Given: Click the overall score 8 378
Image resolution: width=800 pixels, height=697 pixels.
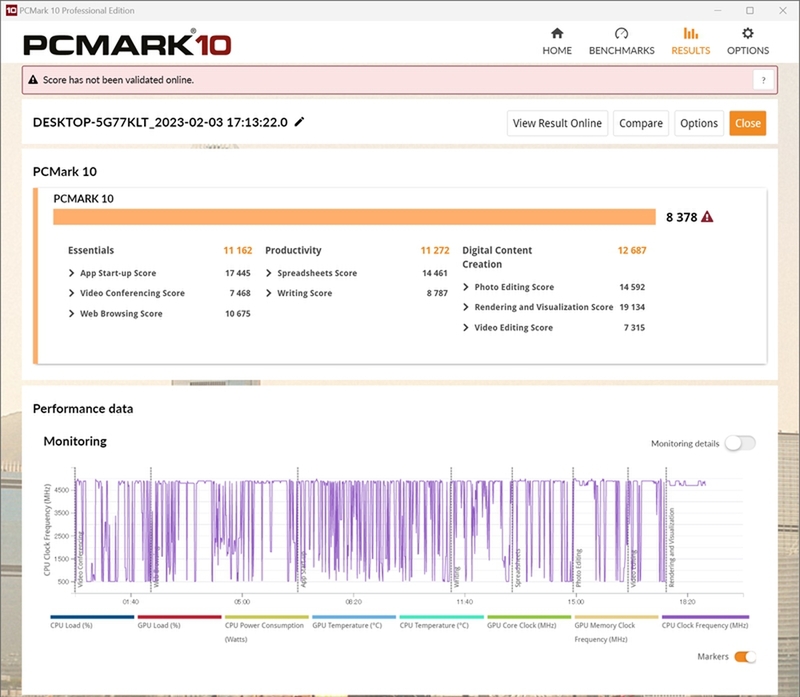Looking at the screenshot, I should click(681, 217).
